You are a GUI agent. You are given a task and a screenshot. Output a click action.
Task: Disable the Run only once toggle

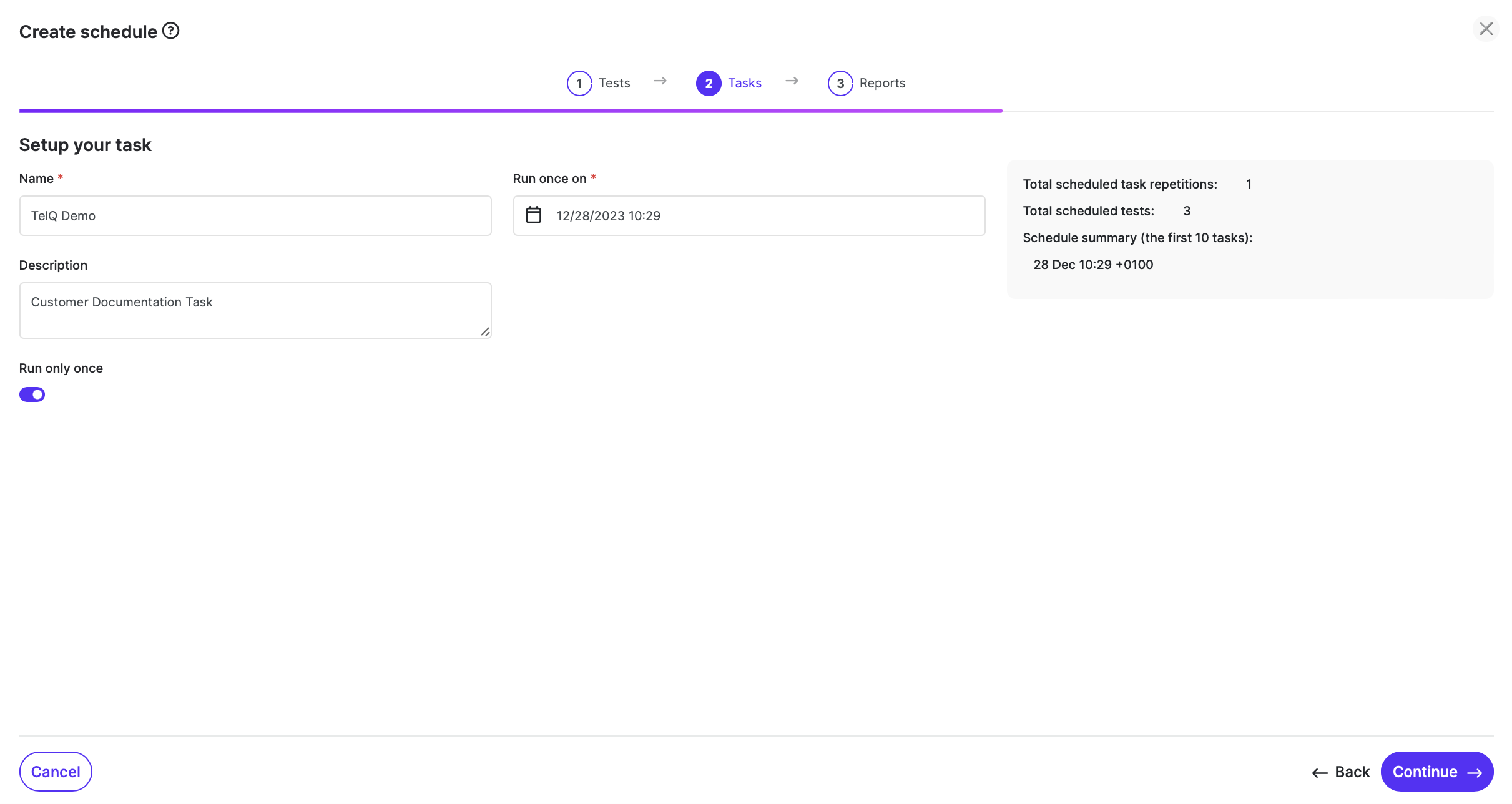32,395
